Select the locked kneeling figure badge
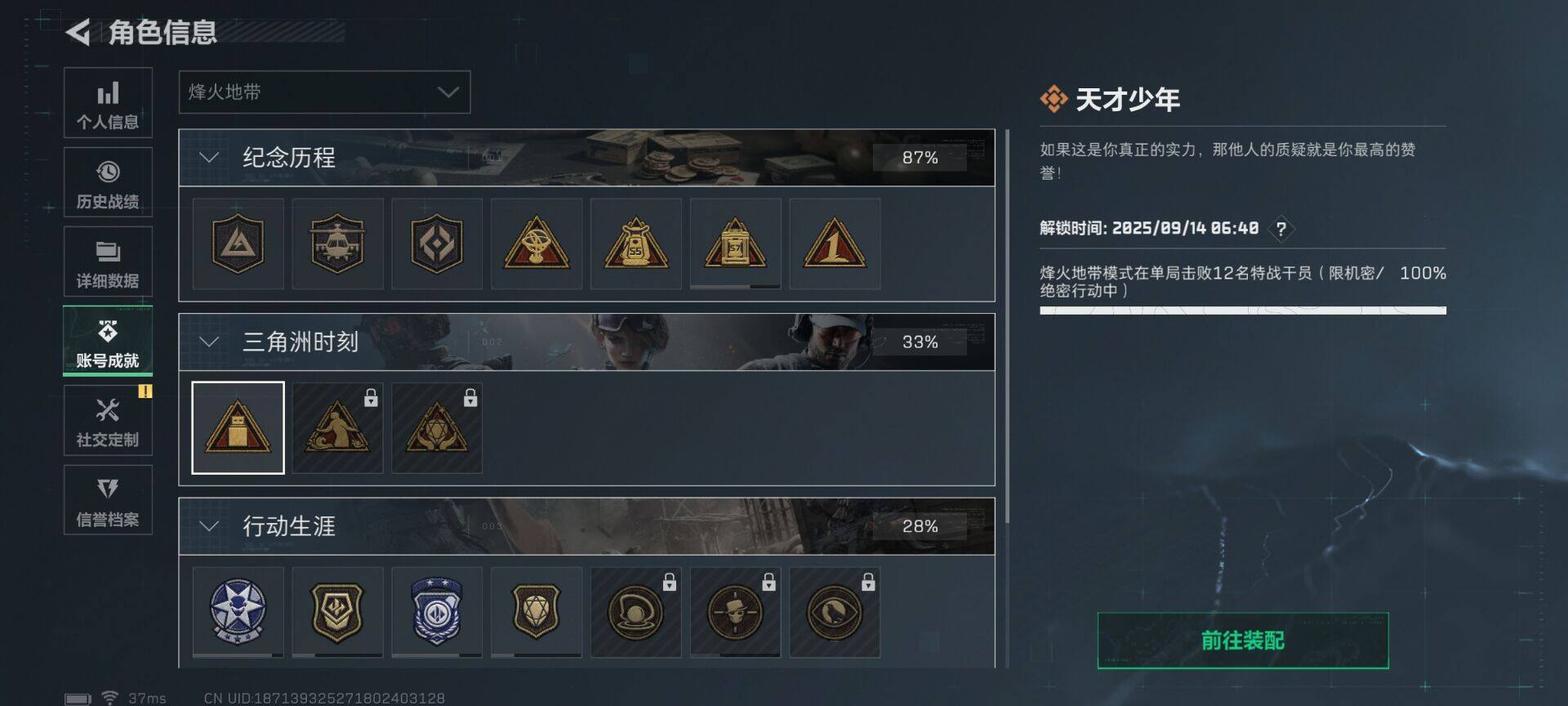 click(x=337, y=427)
